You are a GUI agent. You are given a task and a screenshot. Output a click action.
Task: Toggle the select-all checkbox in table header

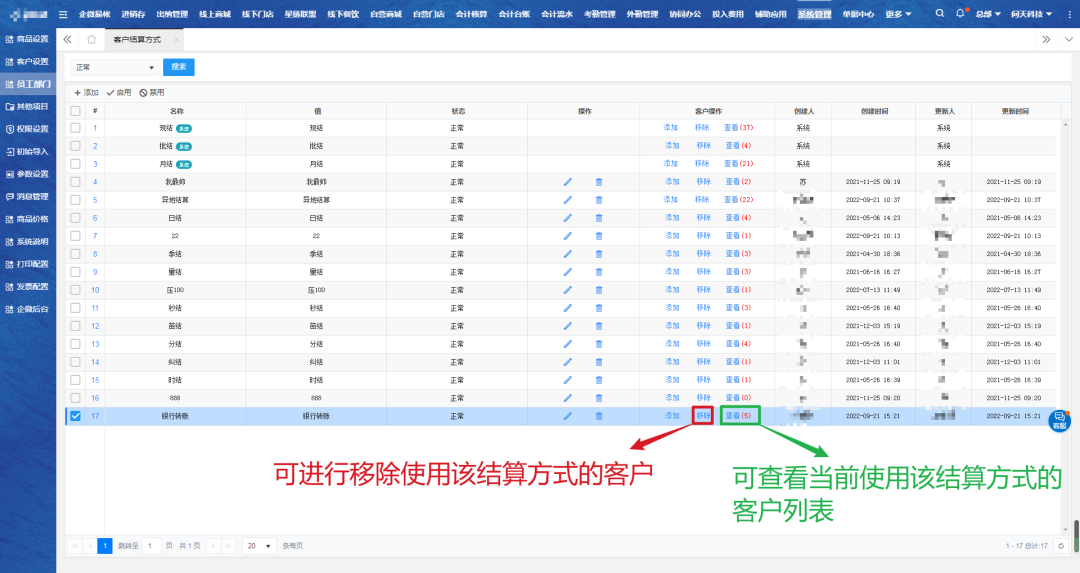pyautogui.click(x=75, y=110)
